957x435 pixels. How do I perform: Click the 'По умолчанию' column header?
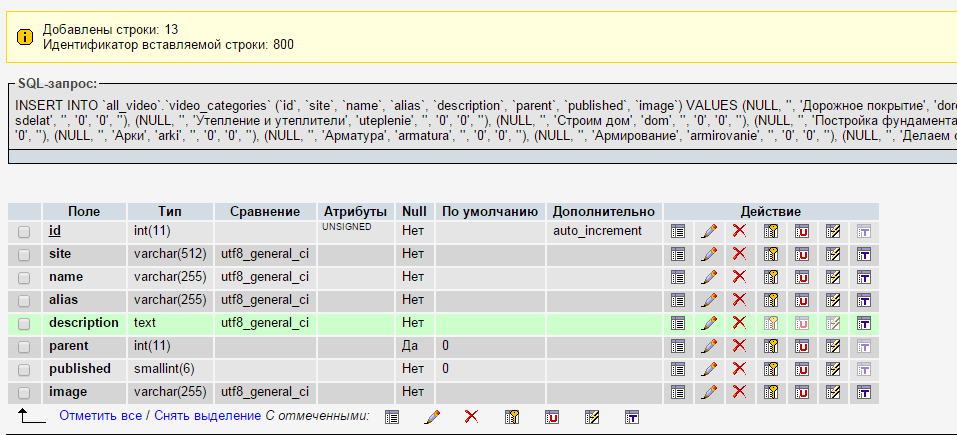(x=490, y=212)
